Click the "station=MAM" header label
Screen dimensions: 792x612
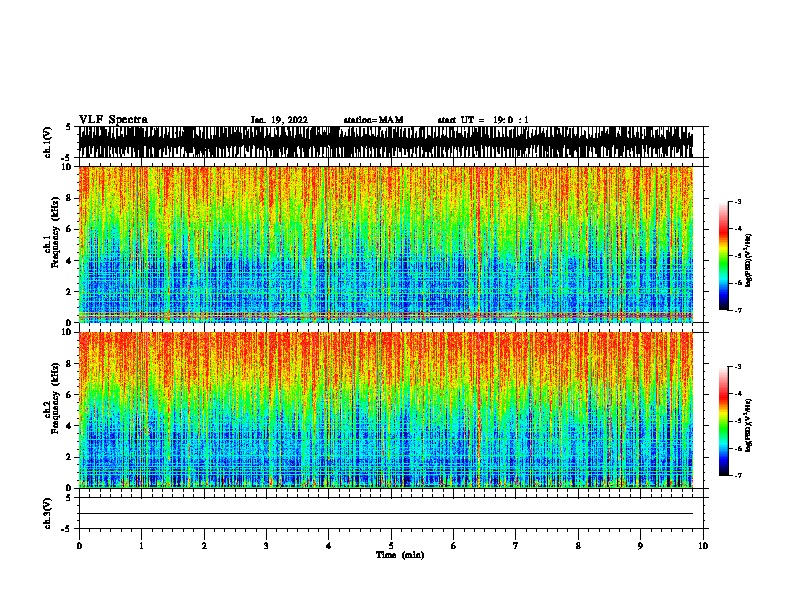coord(373,120)
